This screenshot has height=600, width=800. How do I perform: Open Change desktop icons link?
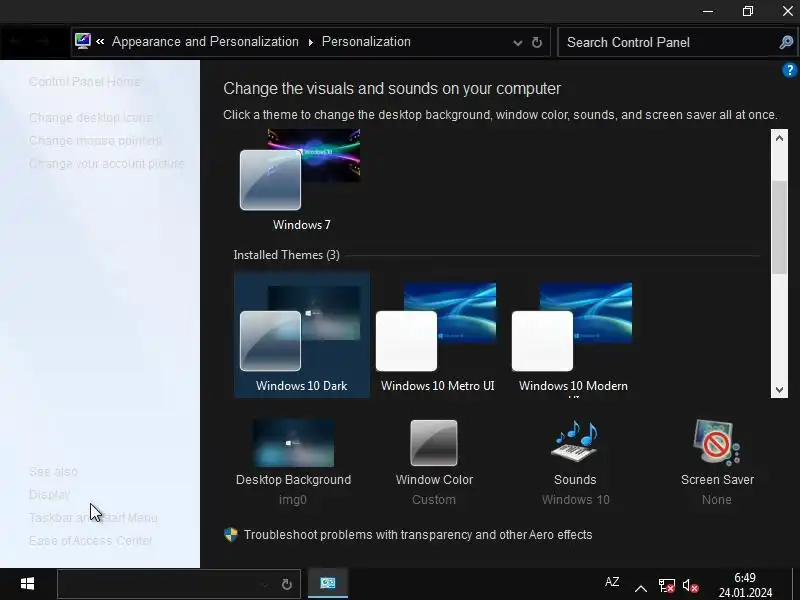(91, 118)
